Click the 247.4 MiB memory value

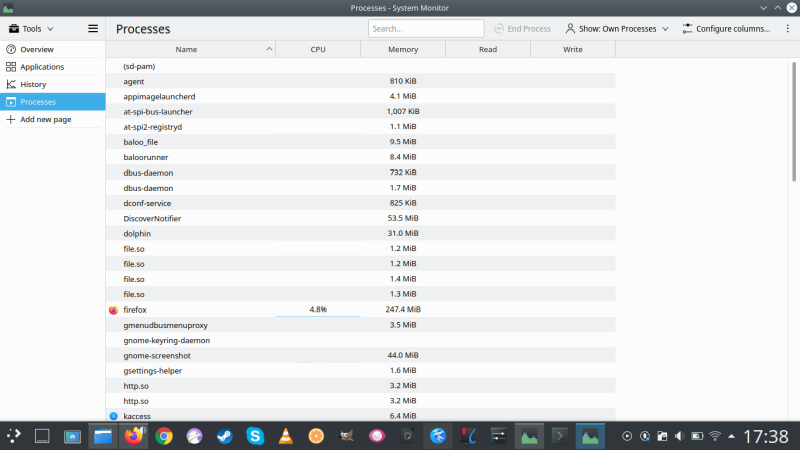coord(403,309)
